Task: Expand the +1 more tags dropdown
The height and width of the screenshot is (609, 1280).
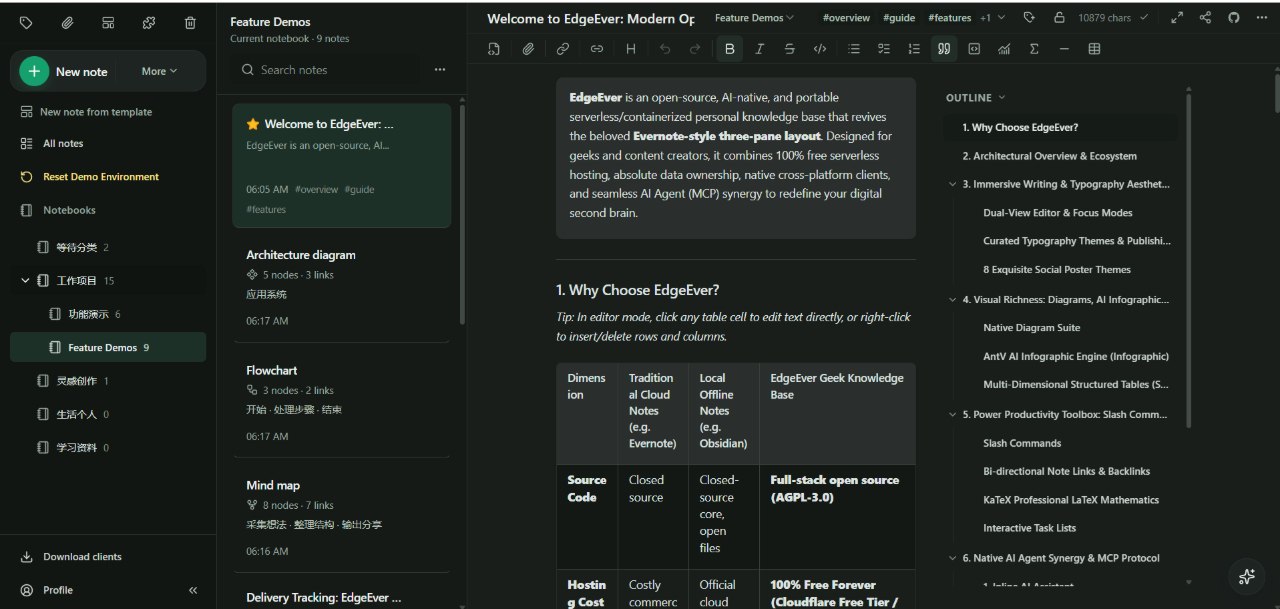Action: 991,18
